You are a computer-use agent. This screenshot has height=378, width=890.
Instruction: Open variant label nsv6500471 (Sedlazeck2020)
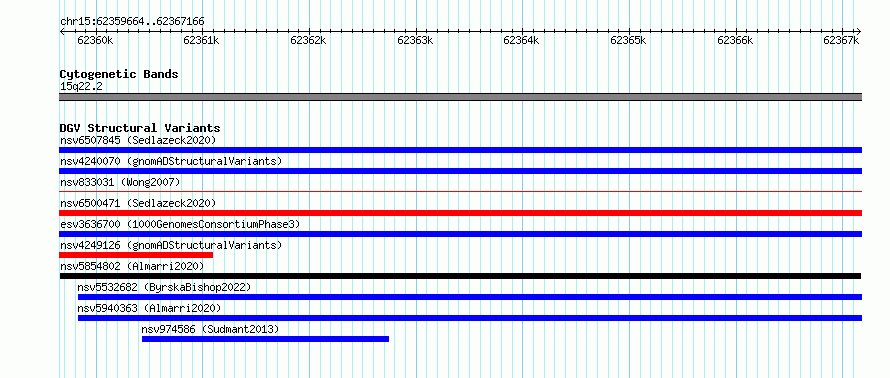pos(138,203)
